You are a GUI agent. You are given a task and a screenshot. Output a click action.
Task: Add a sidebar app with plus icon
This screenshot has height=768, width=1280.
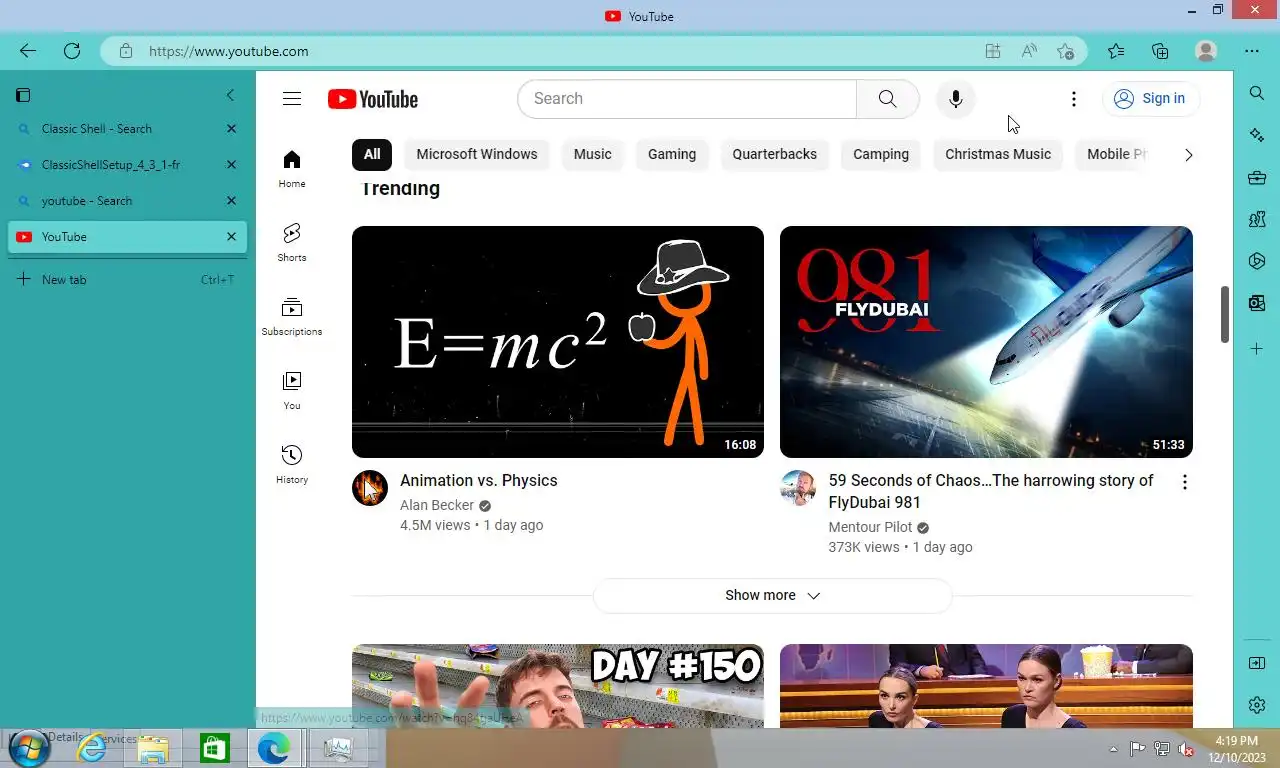click(1257, 349)
